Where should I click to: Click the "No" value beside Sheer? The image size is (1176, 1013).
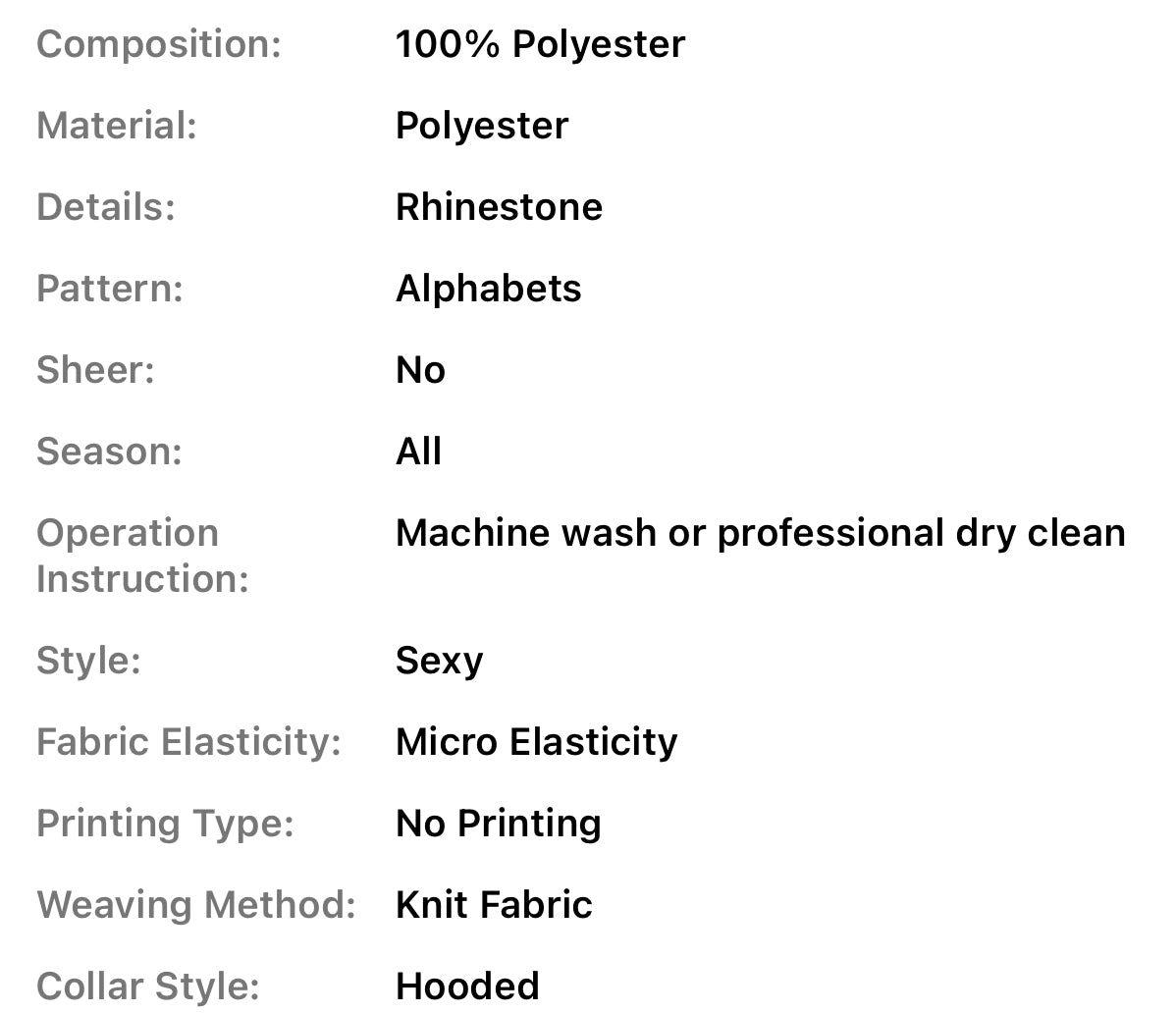tap(420, 370)
